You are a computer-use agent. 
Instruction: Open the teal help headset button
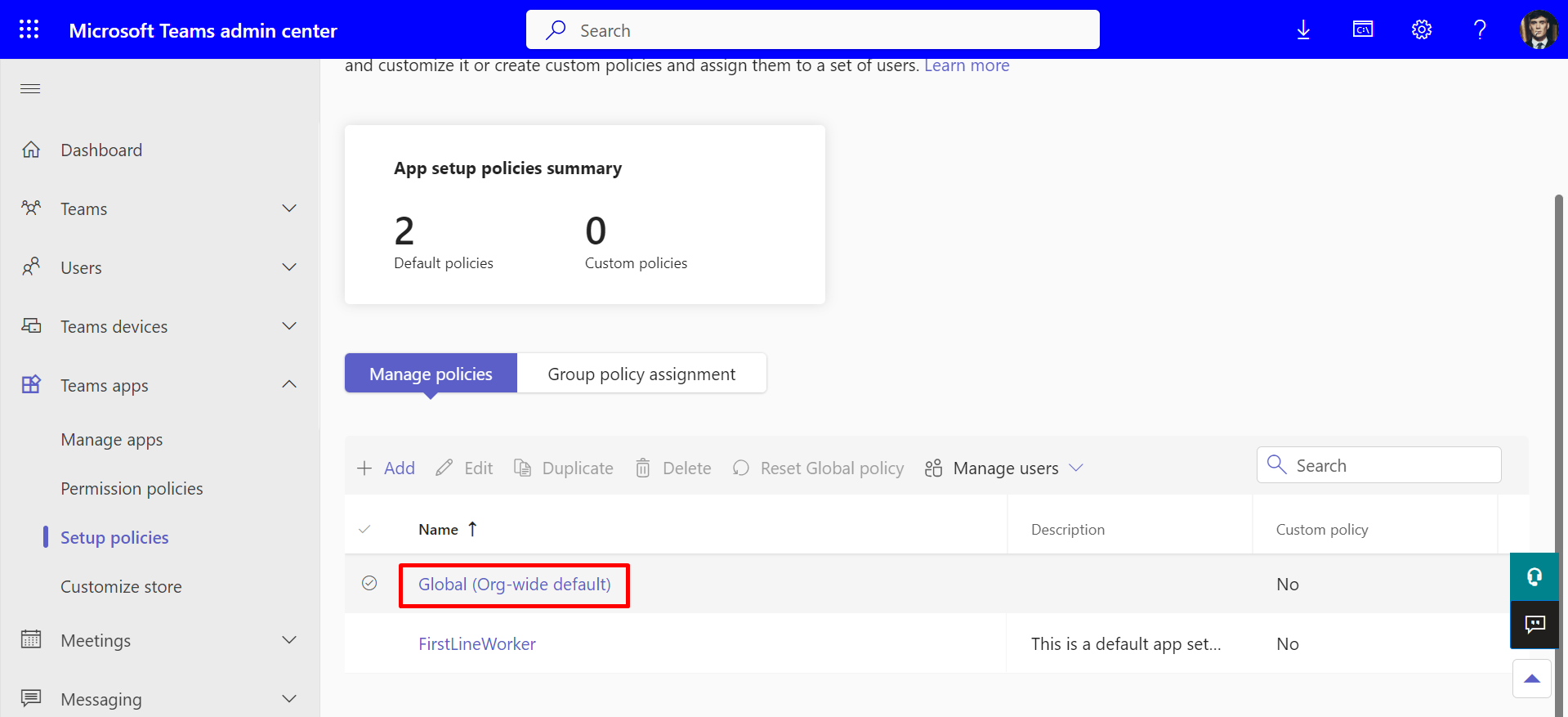coord(1534,577)
